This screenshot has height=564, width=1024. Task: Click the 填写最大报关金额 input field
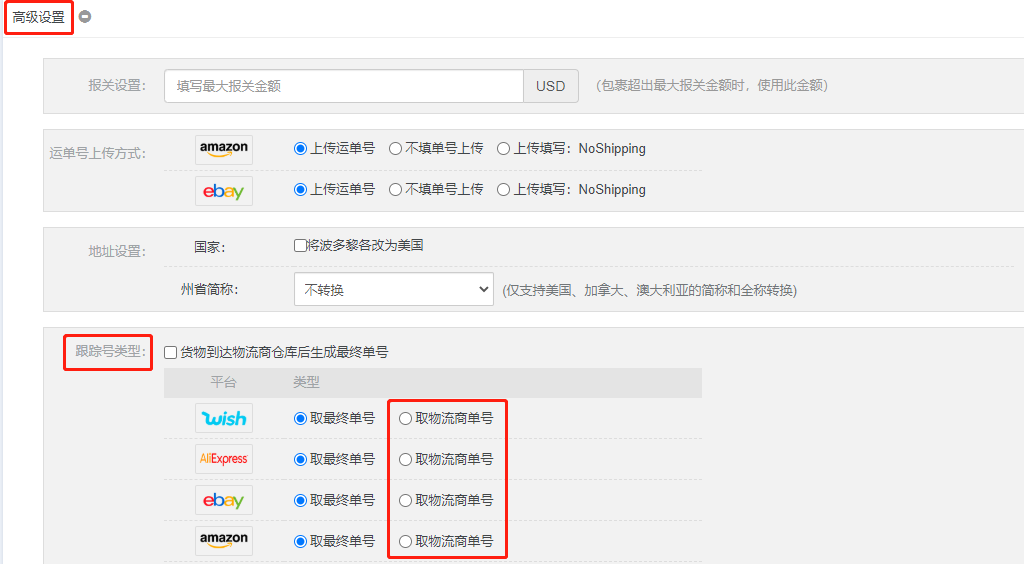pyautogui.click(x=344, y=86)
